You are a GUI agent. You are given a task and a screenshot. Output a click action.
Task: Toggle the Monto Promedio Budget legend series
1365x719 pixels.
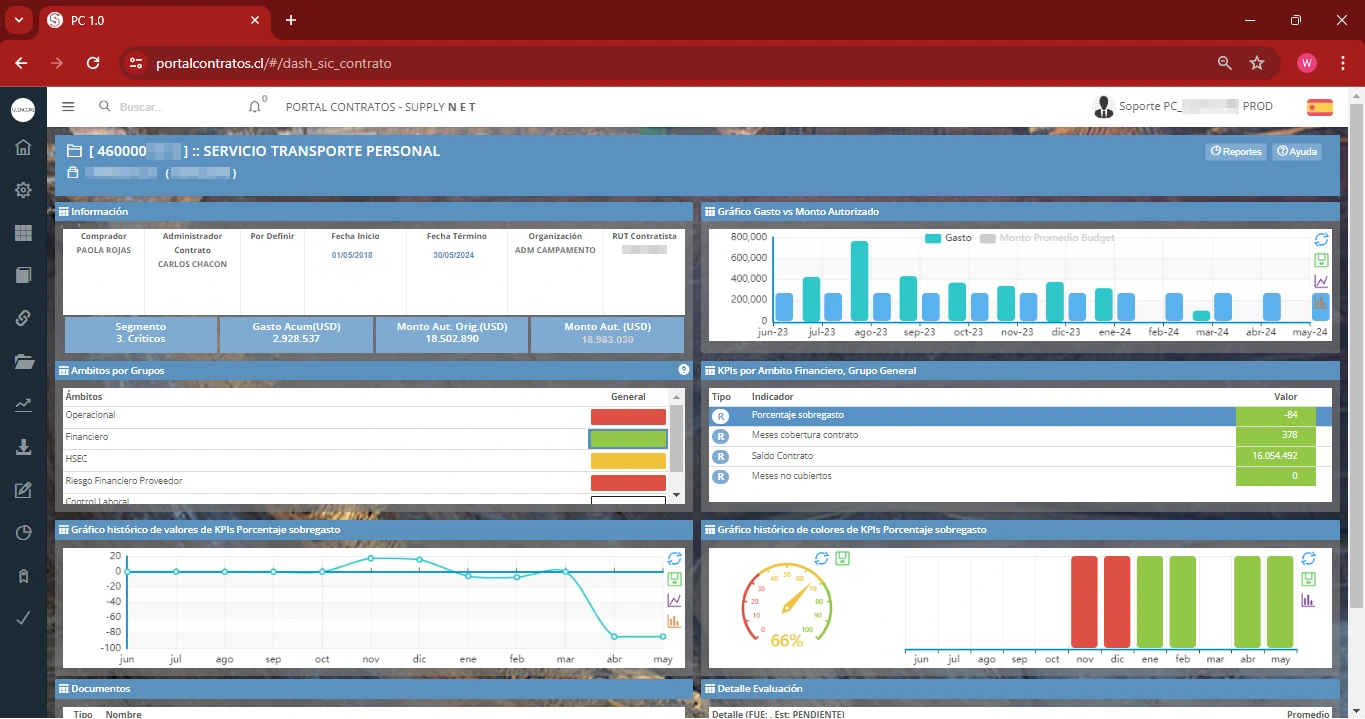pyautogui.click(x=1047, y=238)
